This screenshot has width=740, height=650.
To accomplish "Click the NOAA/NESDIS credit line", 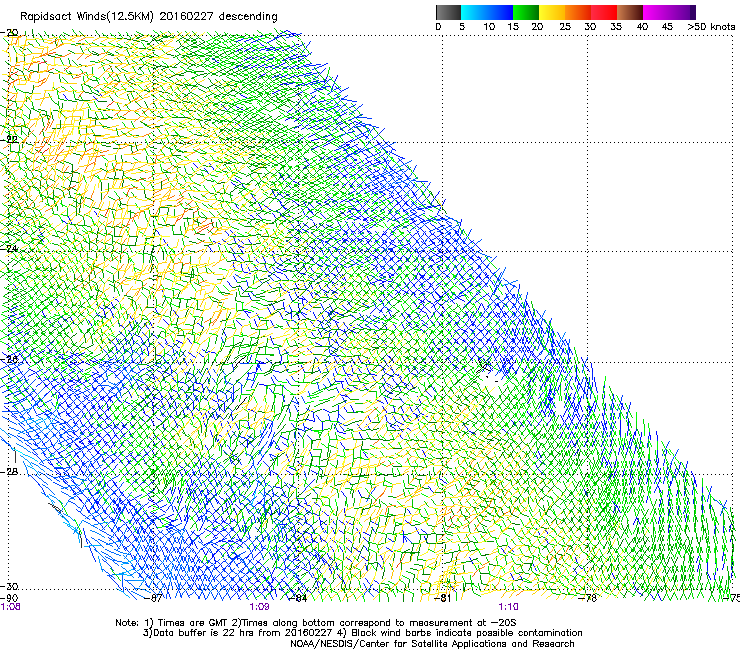I will tap(432, 644).
